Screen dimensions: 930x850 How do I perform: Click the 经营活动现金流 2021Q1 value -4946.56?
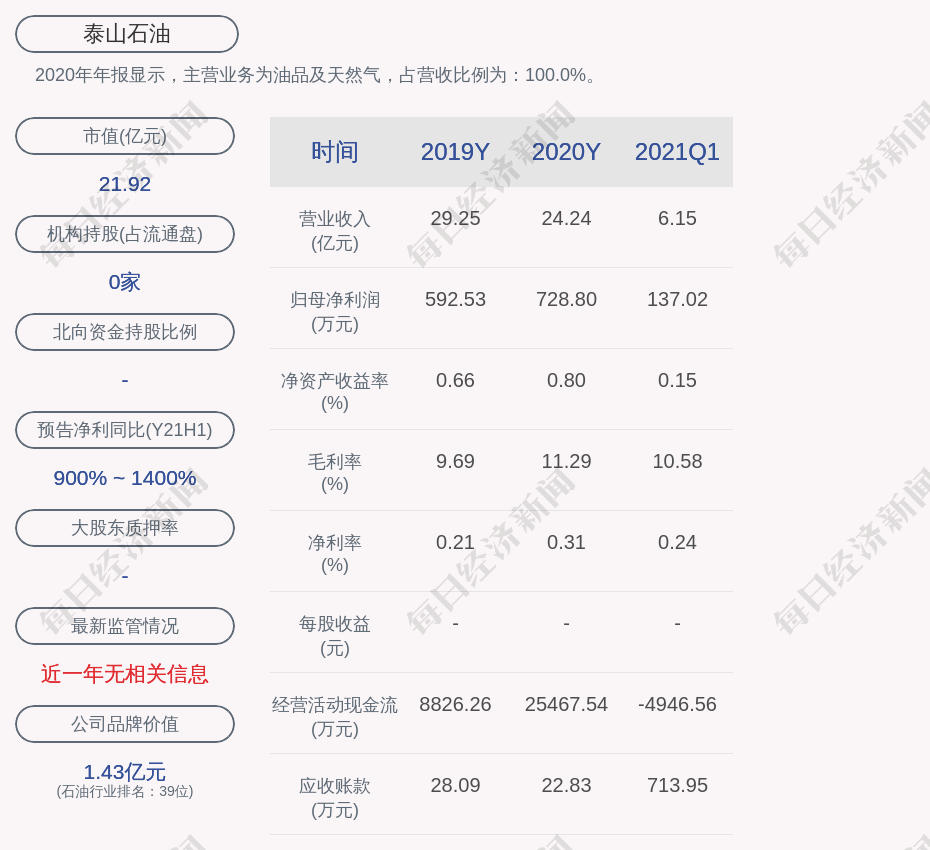677,704
